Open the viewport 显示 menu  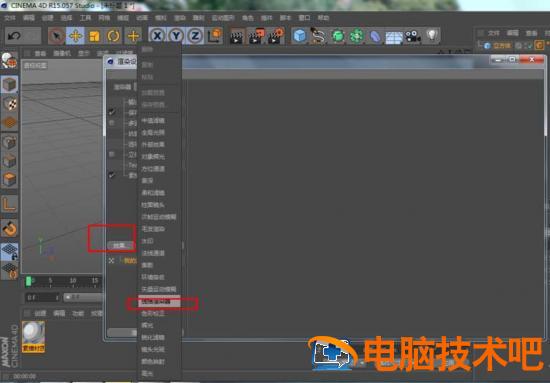(x=83, y=53)
